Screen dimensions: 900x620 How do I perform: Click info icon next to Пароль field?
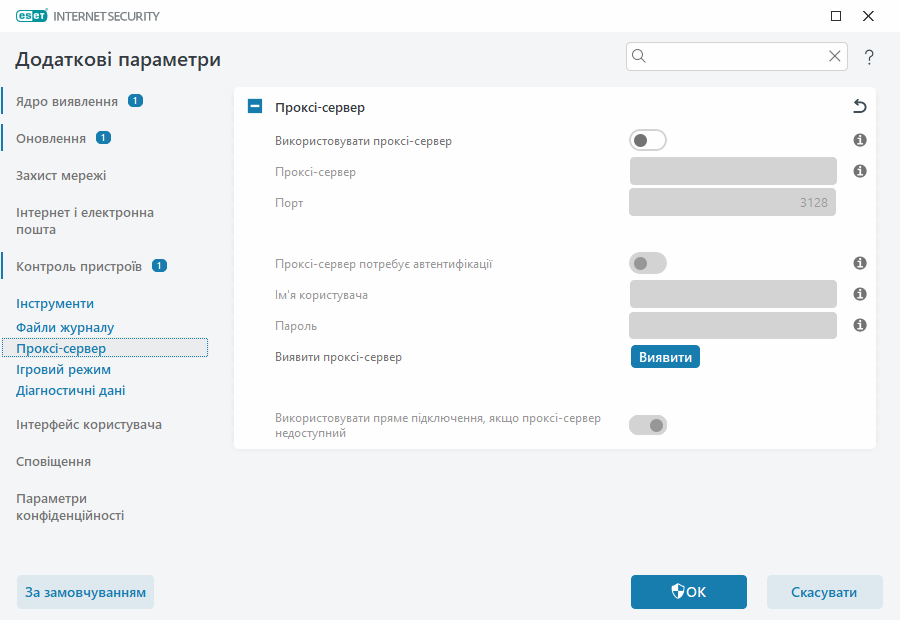pos(859,324)
